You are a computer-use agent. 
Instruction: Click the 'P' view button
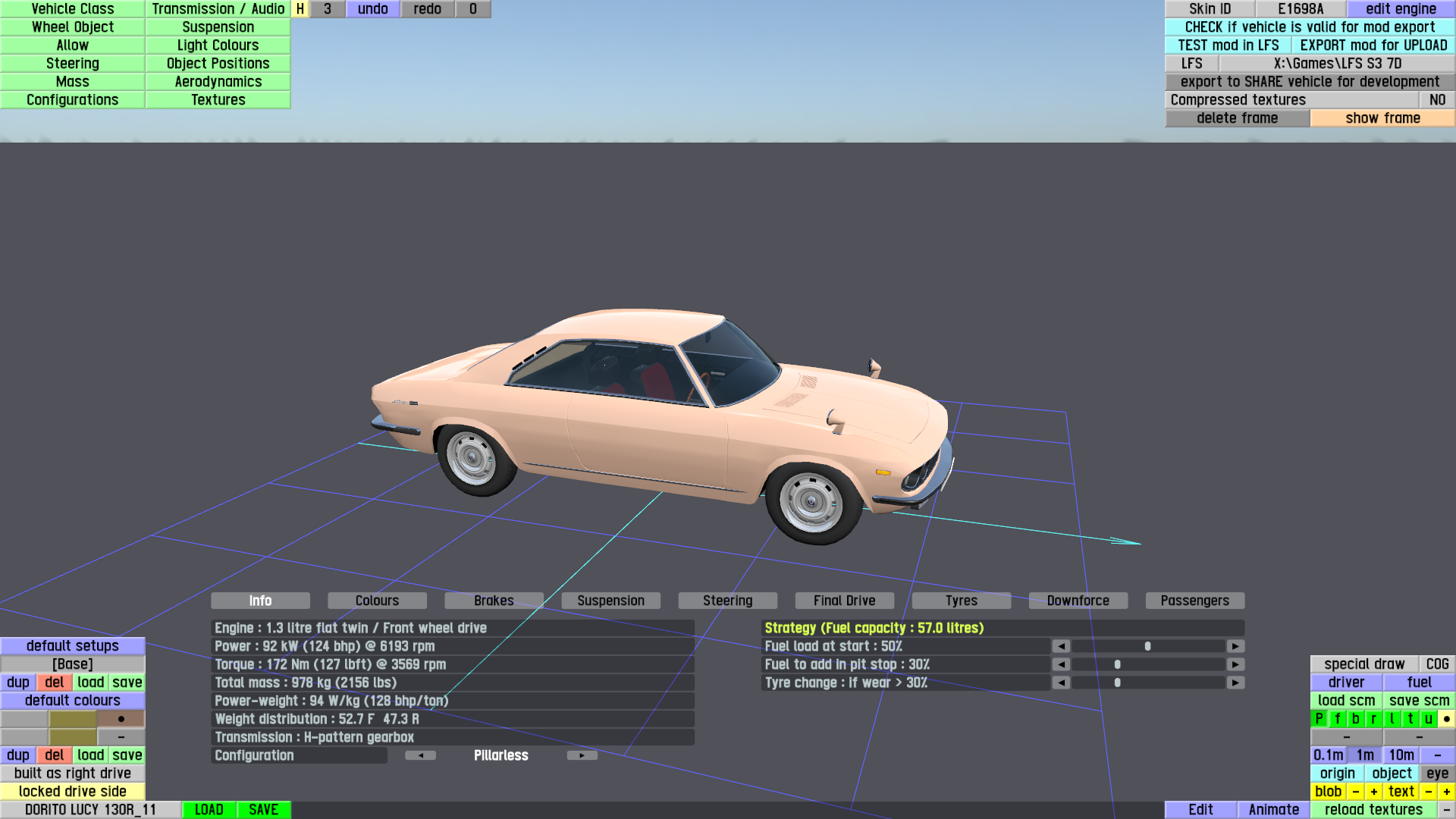pyautogui.click(x=1319, y=719)
